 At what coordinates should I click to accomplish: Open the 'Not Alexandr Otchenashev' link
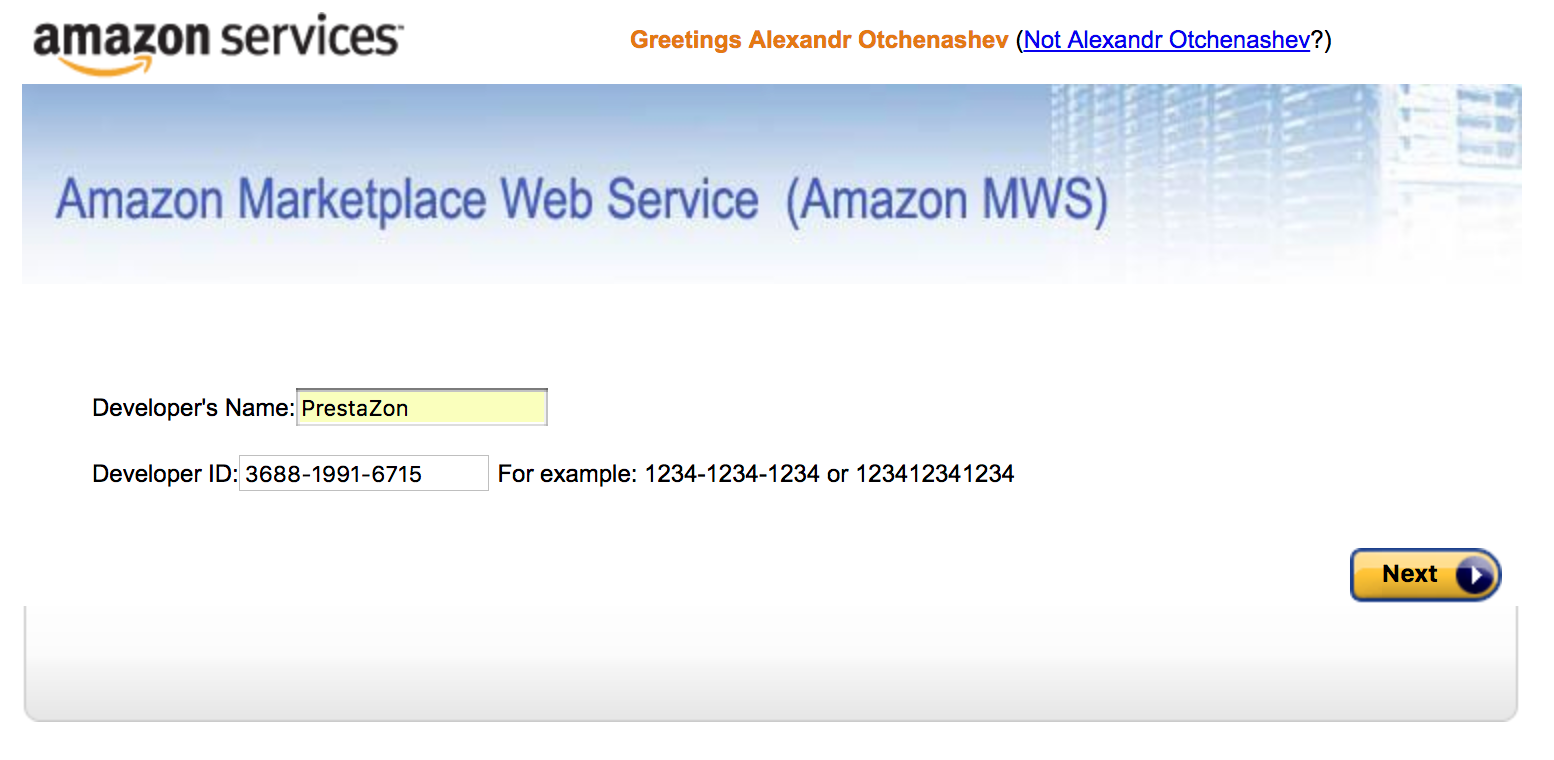tap(1167, 40)
